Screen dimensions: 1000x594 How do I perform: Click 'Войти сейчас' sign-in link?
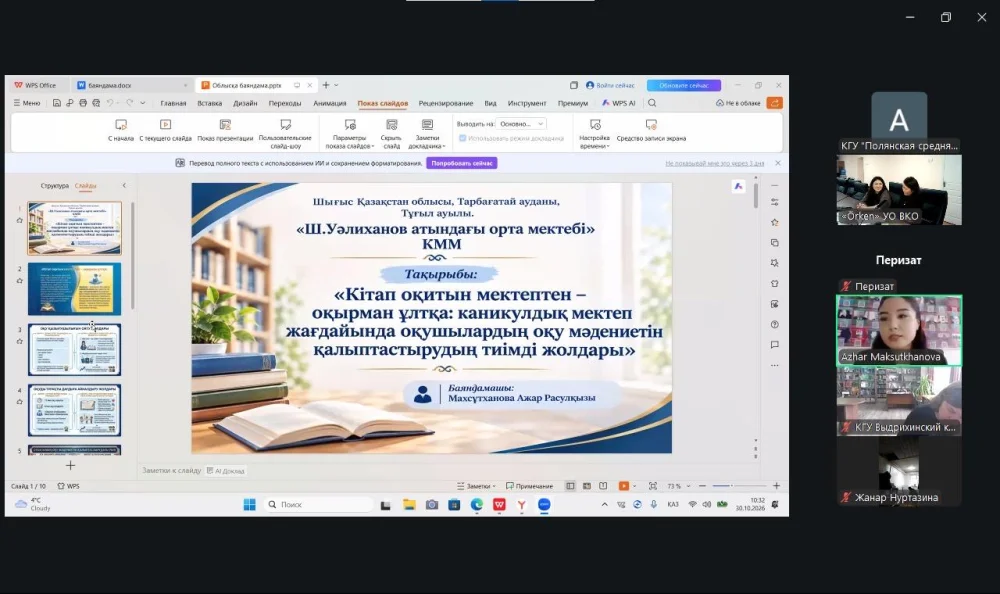(x=610, y=85)
